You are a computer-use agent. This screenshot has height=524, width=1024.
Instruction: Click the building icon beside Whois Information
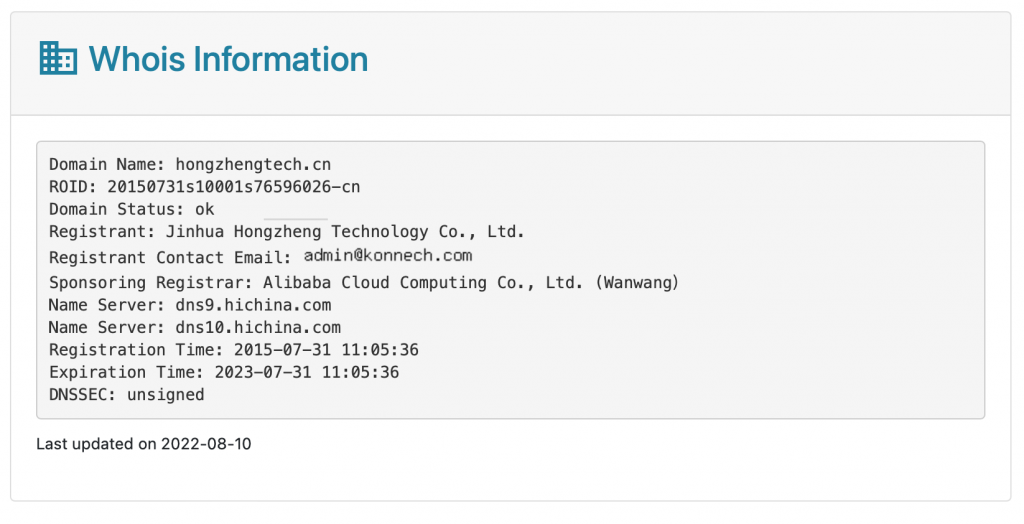coord(58,58)
